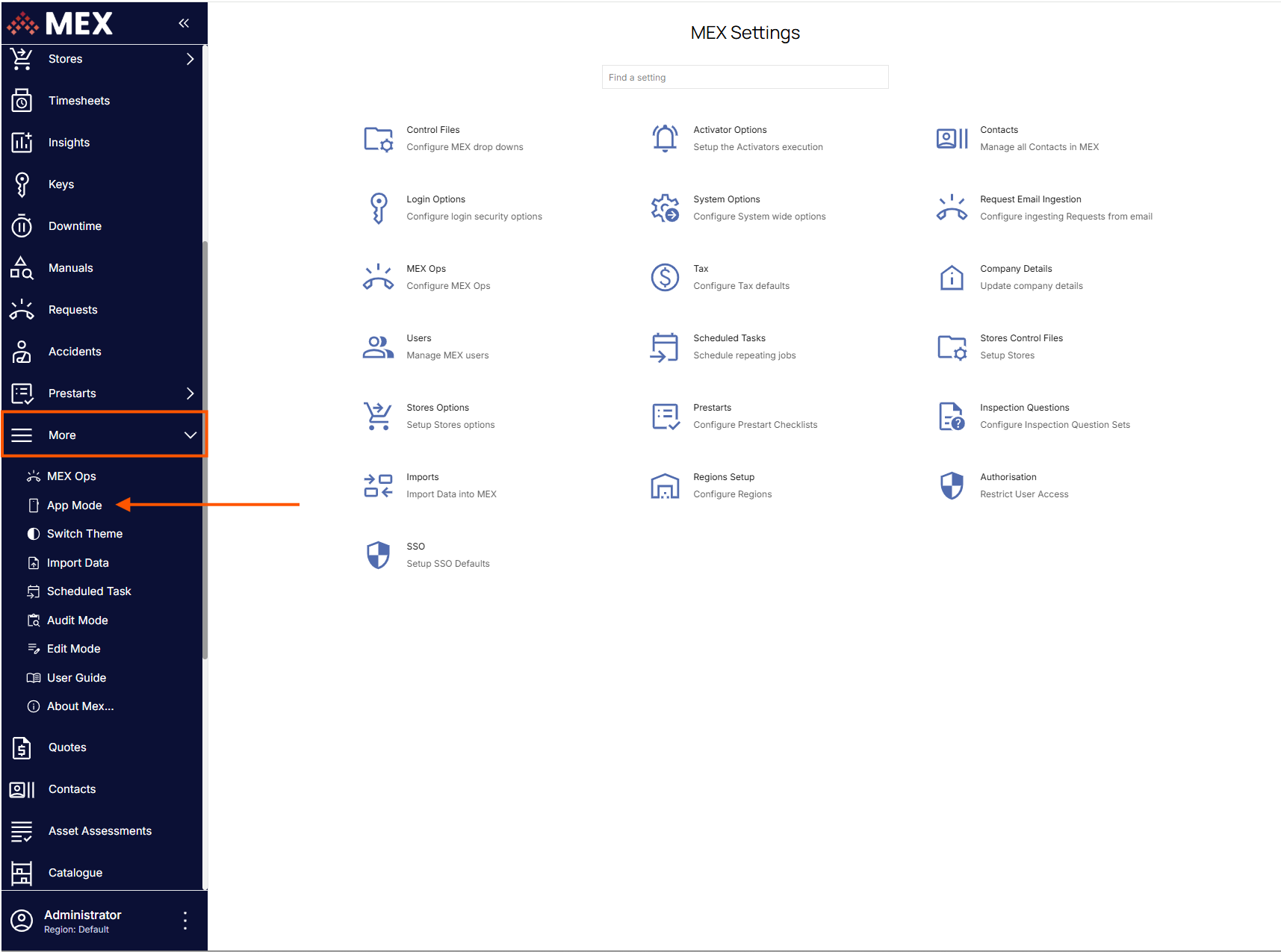Open App Mode from sidebar
This screenshot has height=952, width=1281.
pyautogui.click(x=74, y=505)
